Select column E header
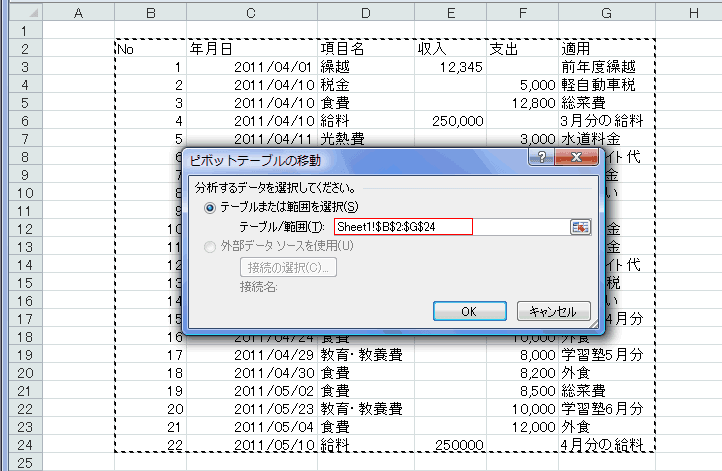722x471 pixels. pyautogui.click(x=451, y=12)
